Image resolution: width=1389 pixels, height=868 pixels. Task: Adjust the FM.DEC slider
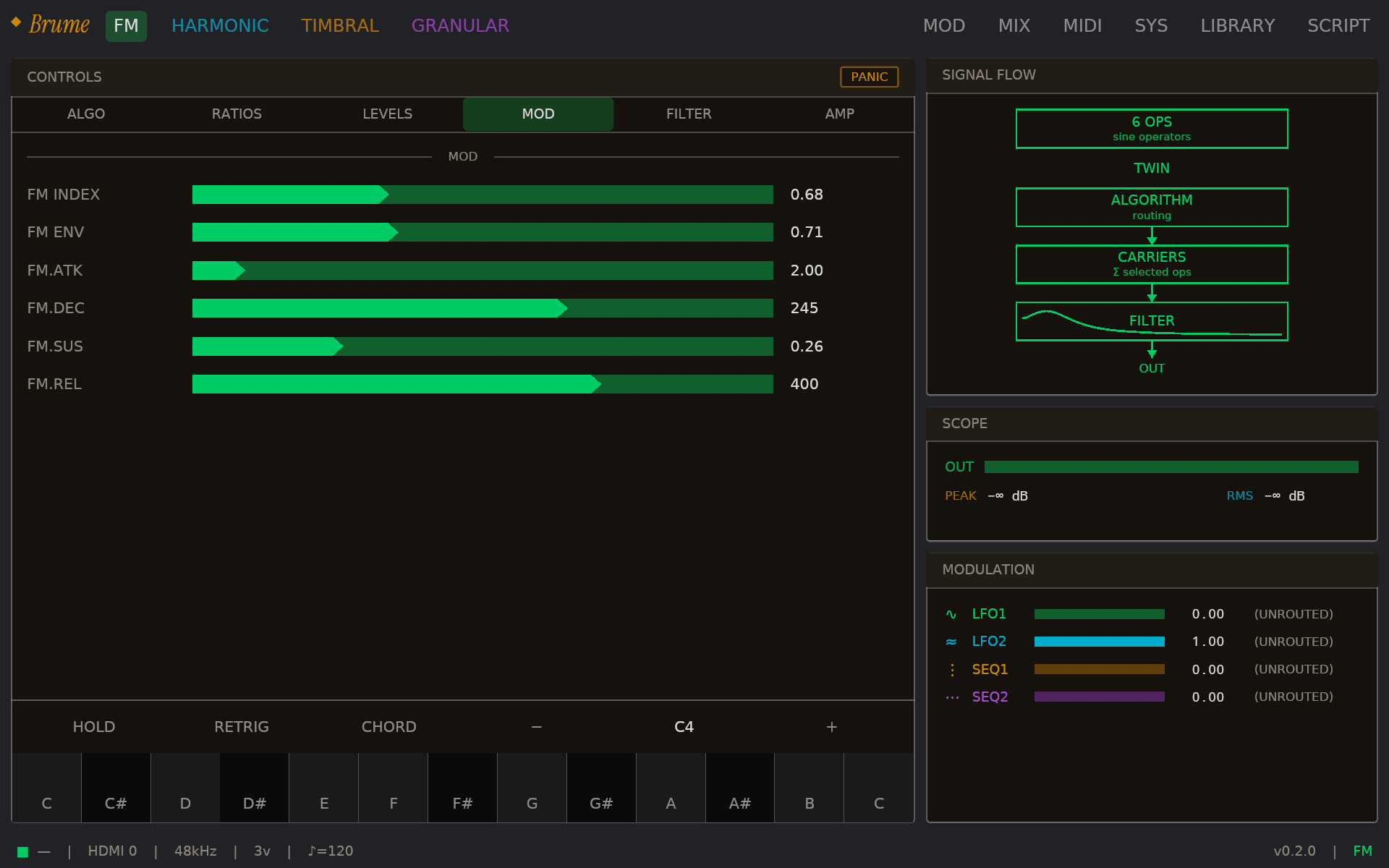click(483, 308)
